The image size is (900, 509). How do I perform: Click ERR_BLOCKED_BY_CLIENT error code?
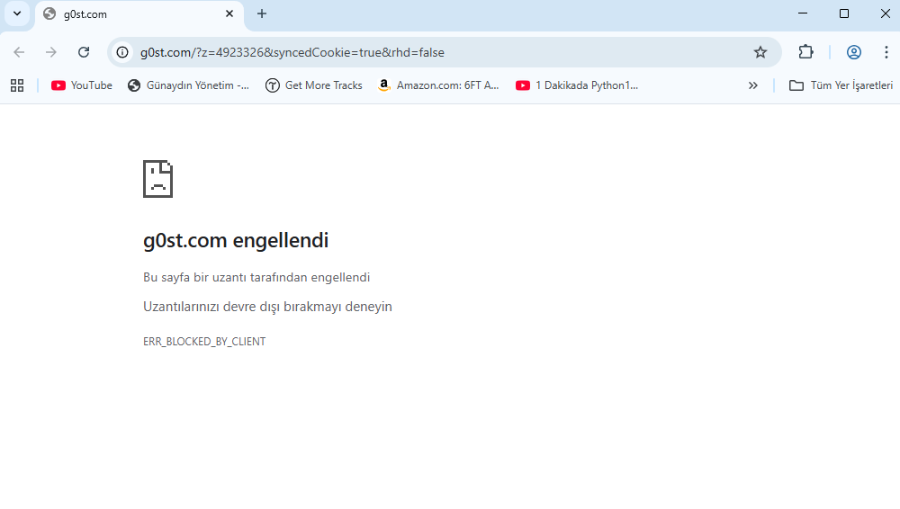coord(204,341)
